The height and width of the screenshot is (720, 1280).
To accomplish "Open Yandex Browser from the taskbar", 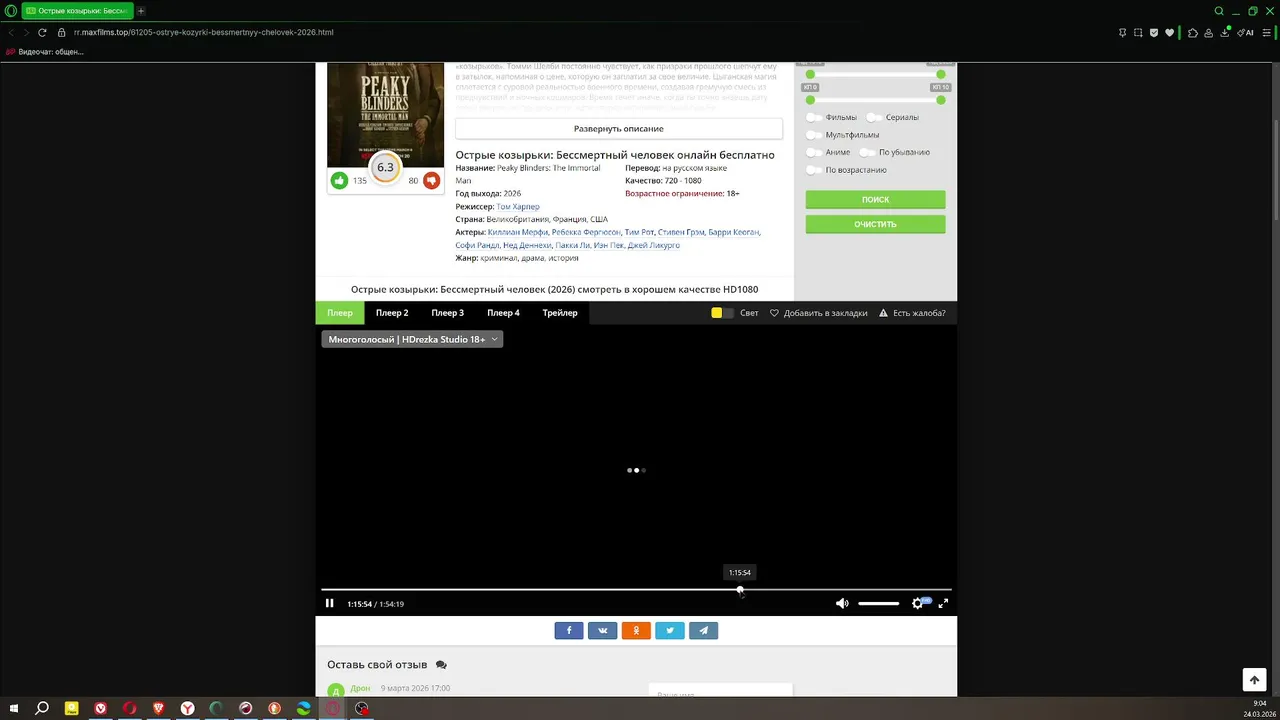I will point(187,708).
